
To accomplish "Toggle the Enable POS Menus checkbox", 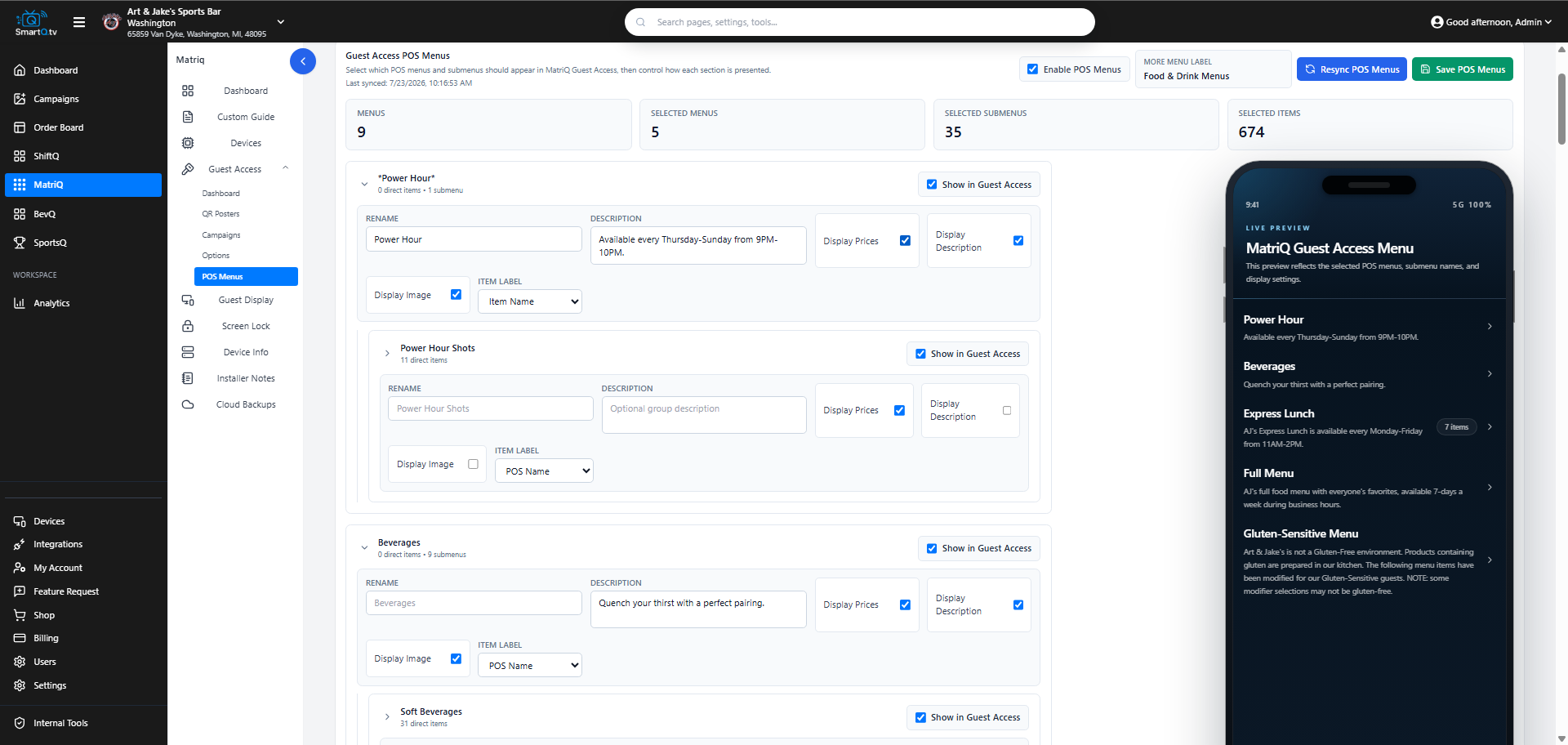I will coord(1033,69).
